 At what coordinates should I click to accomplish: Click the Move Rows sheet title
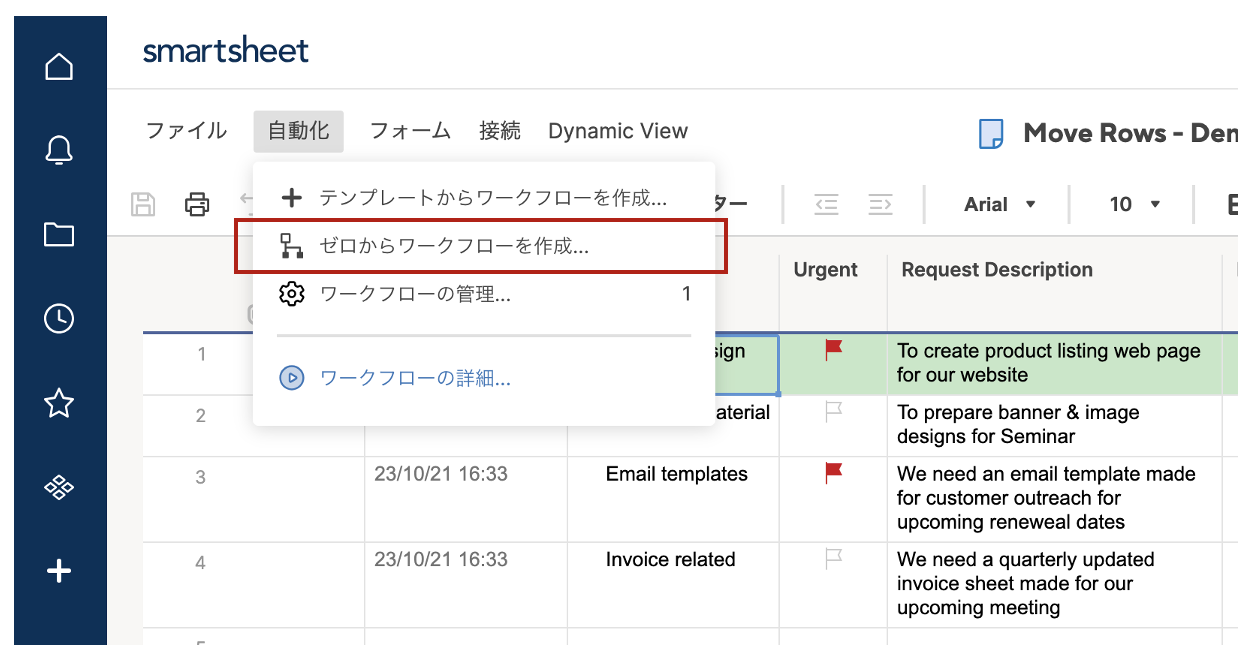[x=1130, y=133]
